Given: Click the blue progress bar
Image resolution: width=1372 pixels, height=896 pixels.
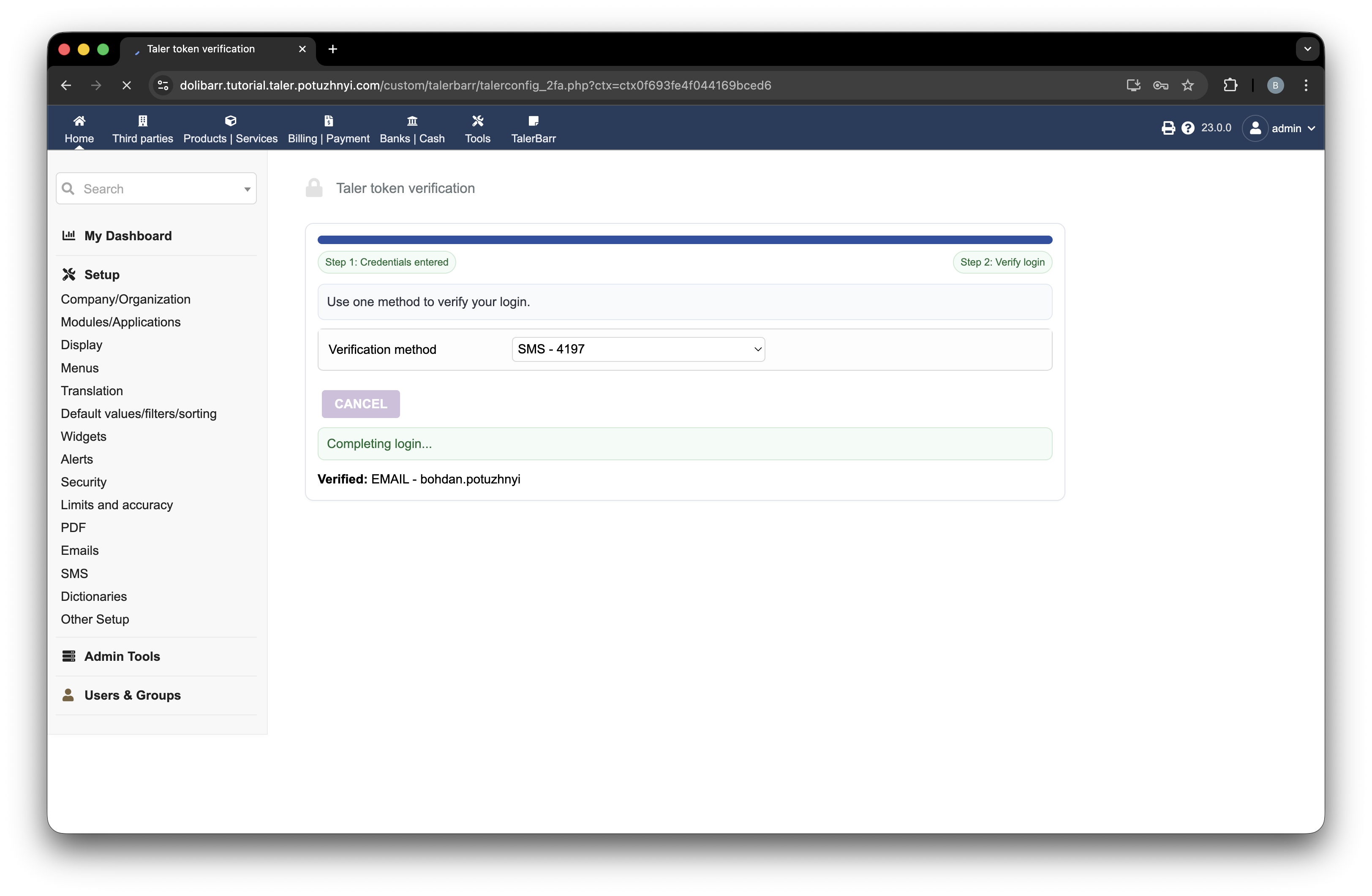Looking at the screenshot, I should [684, 240].
